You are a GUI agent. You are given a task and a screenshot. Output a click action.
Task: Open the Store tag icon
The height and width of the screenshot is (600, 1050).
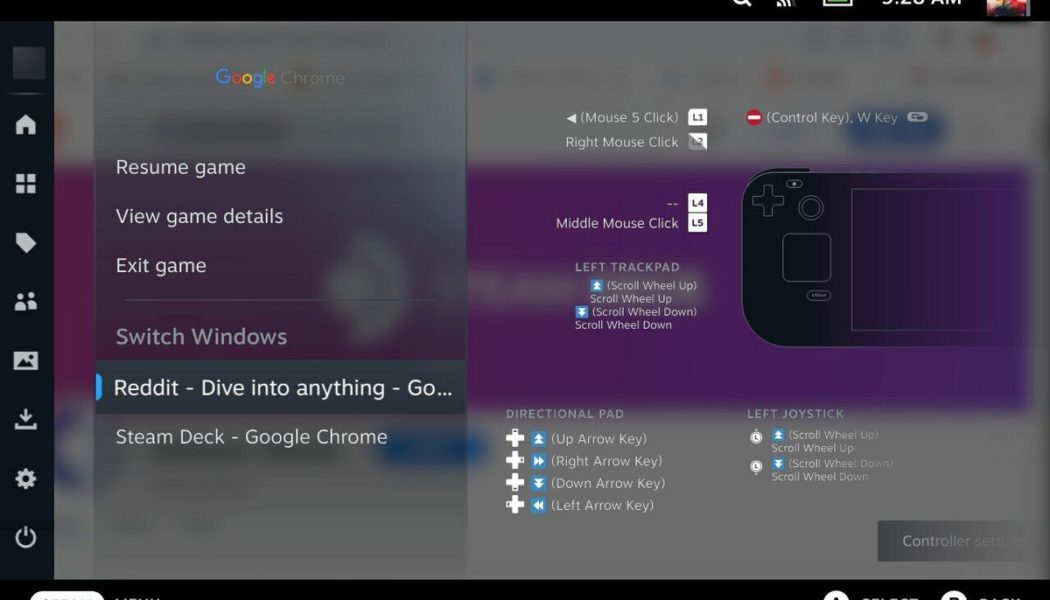click(26, 243)
